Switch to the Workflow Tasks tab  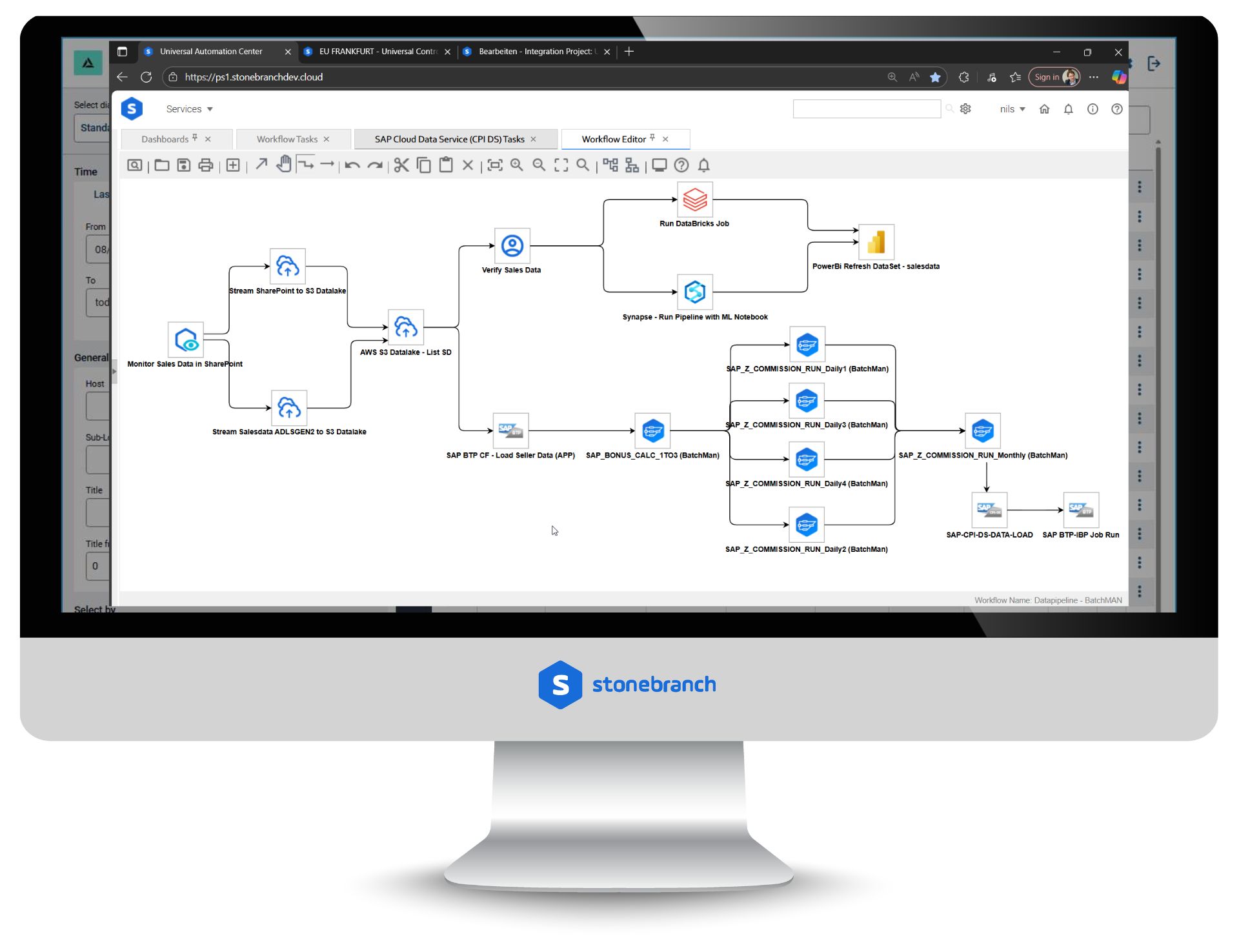287,139
